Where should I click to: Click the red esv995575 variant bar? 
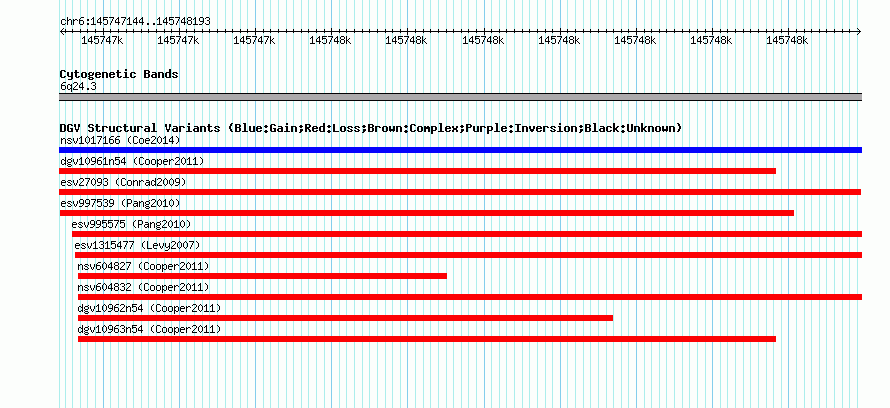click(x=467, y=234)
